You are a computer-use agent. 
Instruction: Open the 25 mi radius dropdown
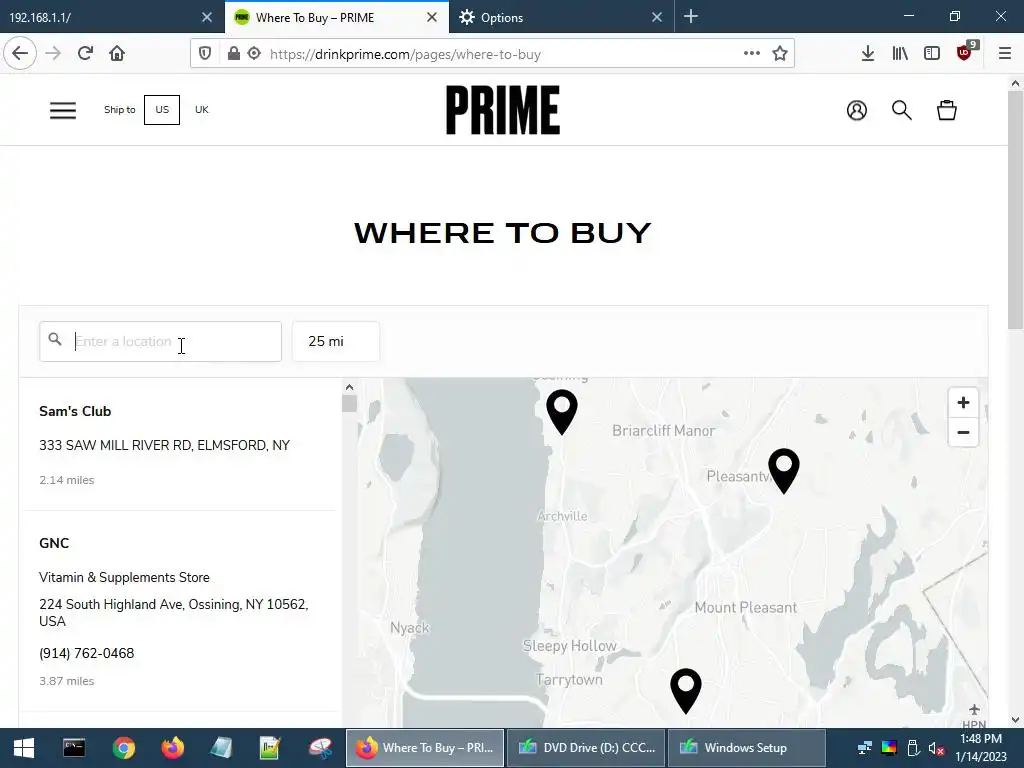tap(336, 342)
